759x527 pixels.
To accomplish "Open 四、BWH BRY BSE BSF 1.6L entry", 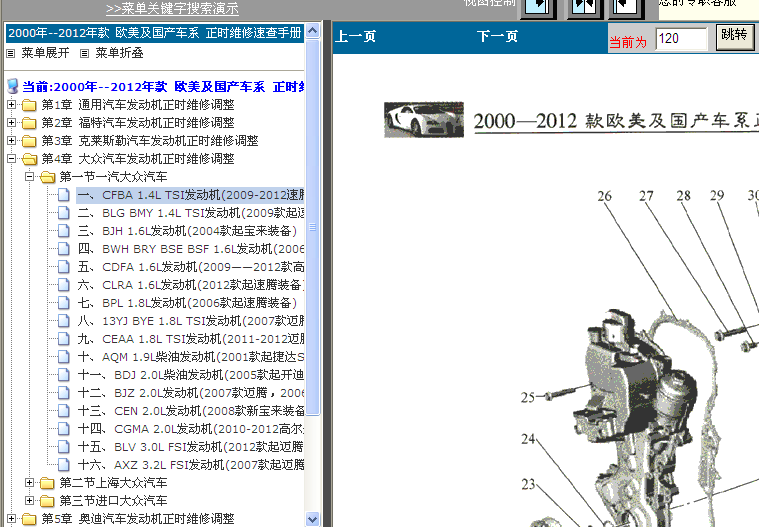I will click(190, 249).
